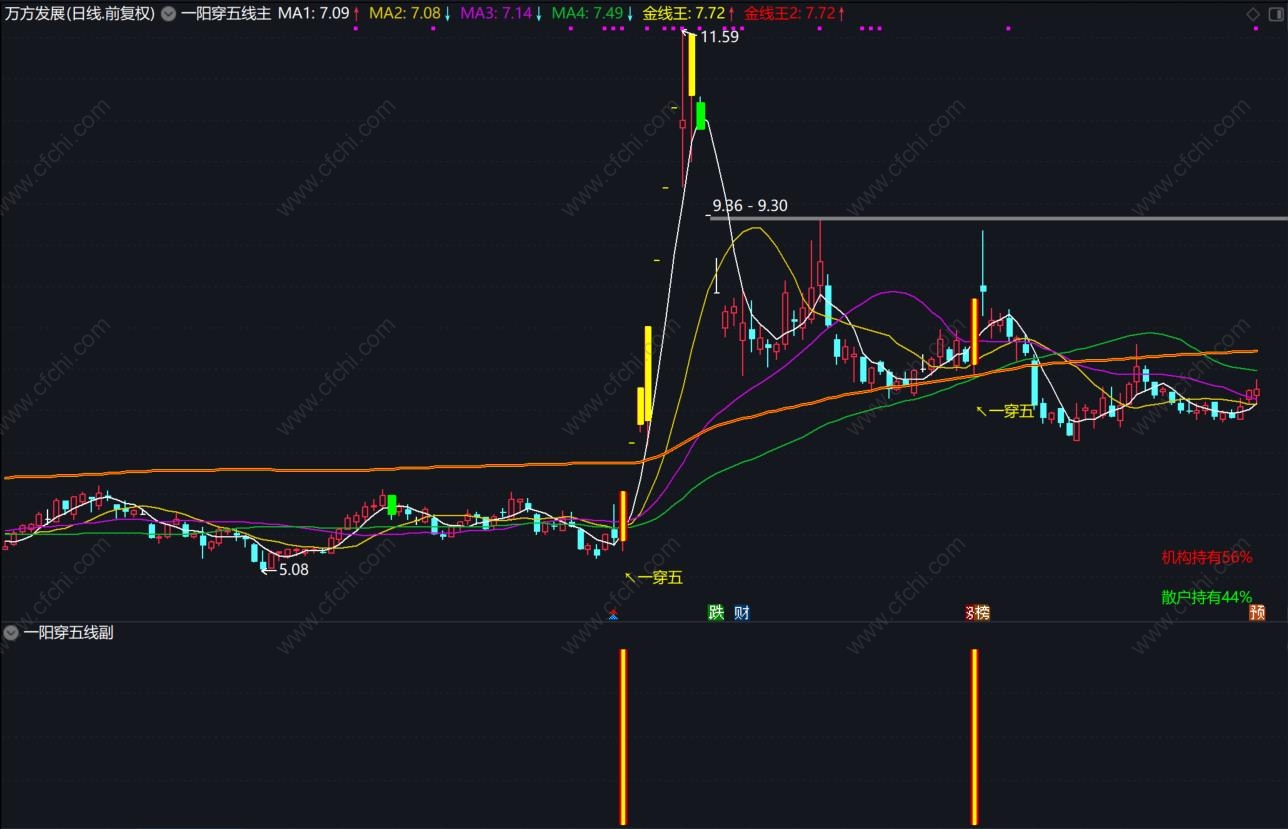Click the green candle next to the peak
This screenshot has height=829, width=1288.
pyautogui.click(x=701, y=115)
